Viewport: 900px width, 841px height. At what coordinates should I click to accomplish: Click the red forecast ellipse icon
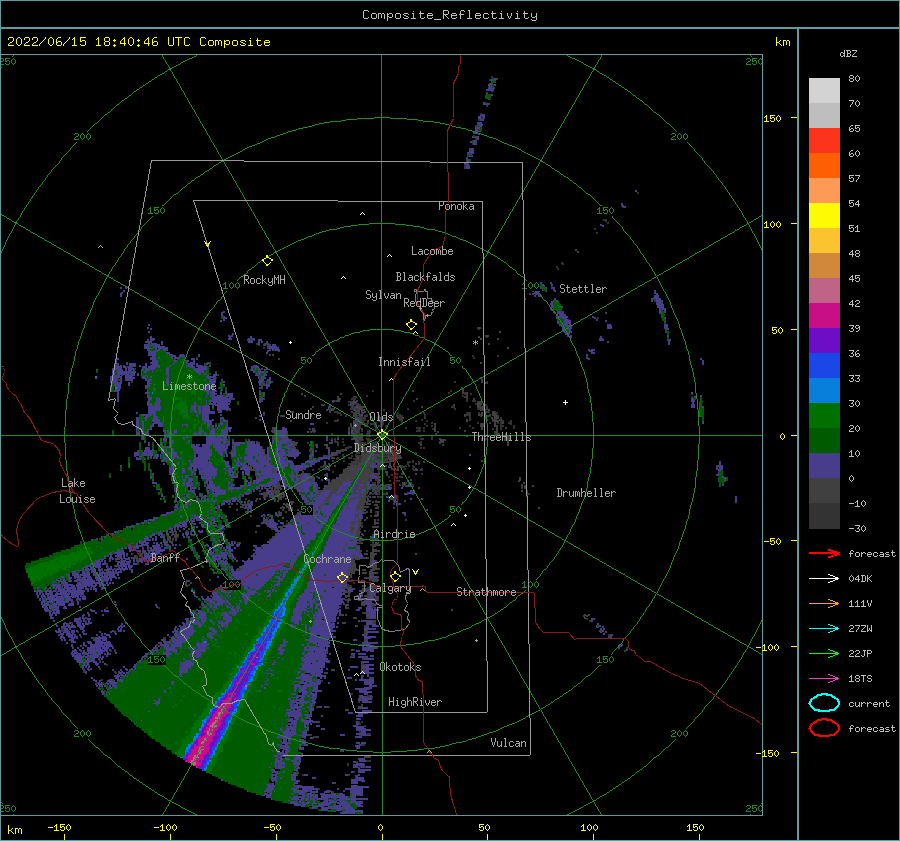coord(824,728)
